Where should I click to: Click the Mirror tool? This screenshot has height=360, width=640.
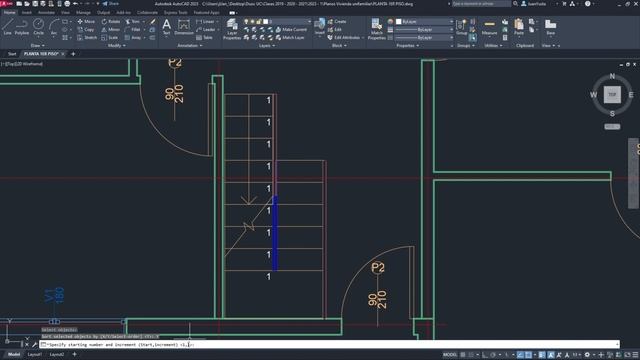(x=111, y=29)
